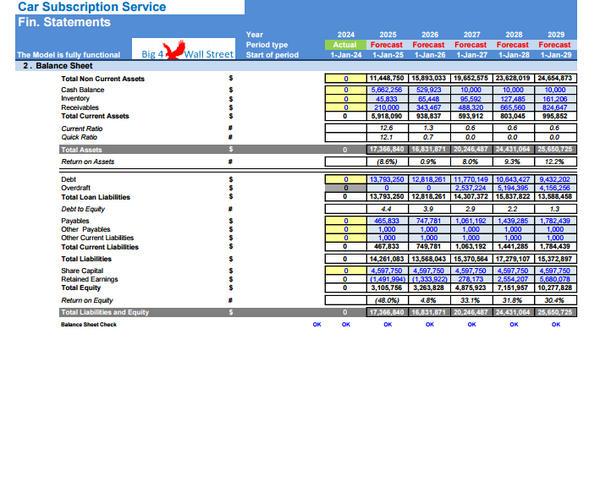This screenshot has width=600, height=504.
Task: Click the Car Subscription Service title
Action: 80,7
